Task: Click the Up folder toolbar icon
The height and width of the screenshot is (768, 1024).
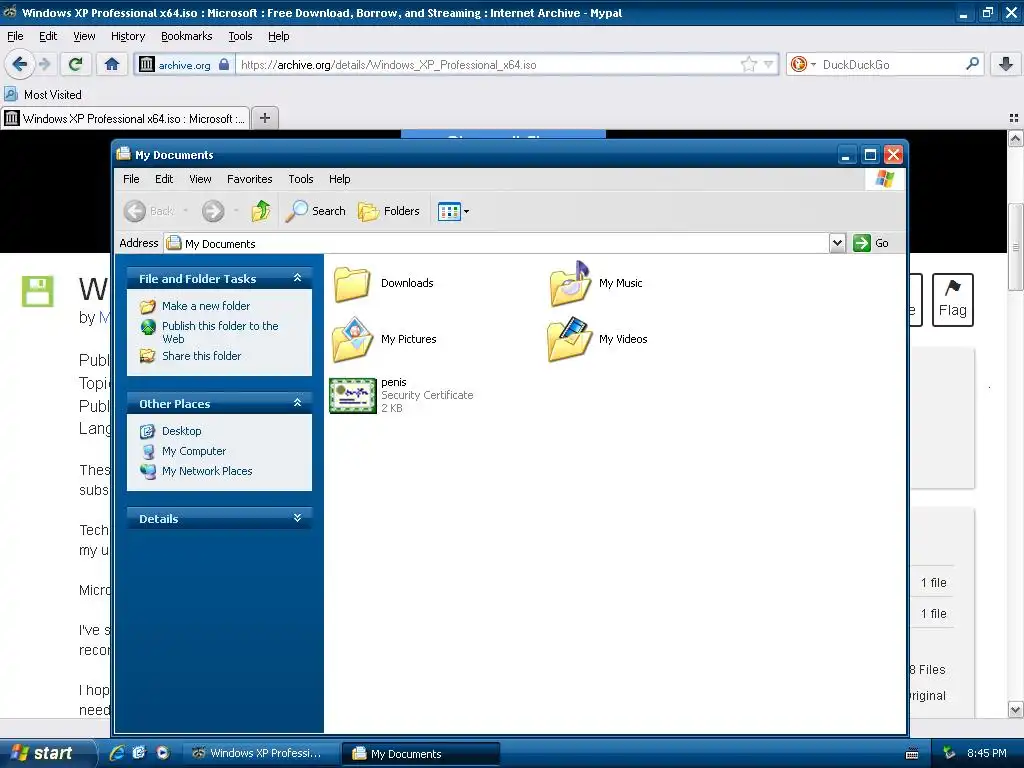Action: (x=261, y=211)
